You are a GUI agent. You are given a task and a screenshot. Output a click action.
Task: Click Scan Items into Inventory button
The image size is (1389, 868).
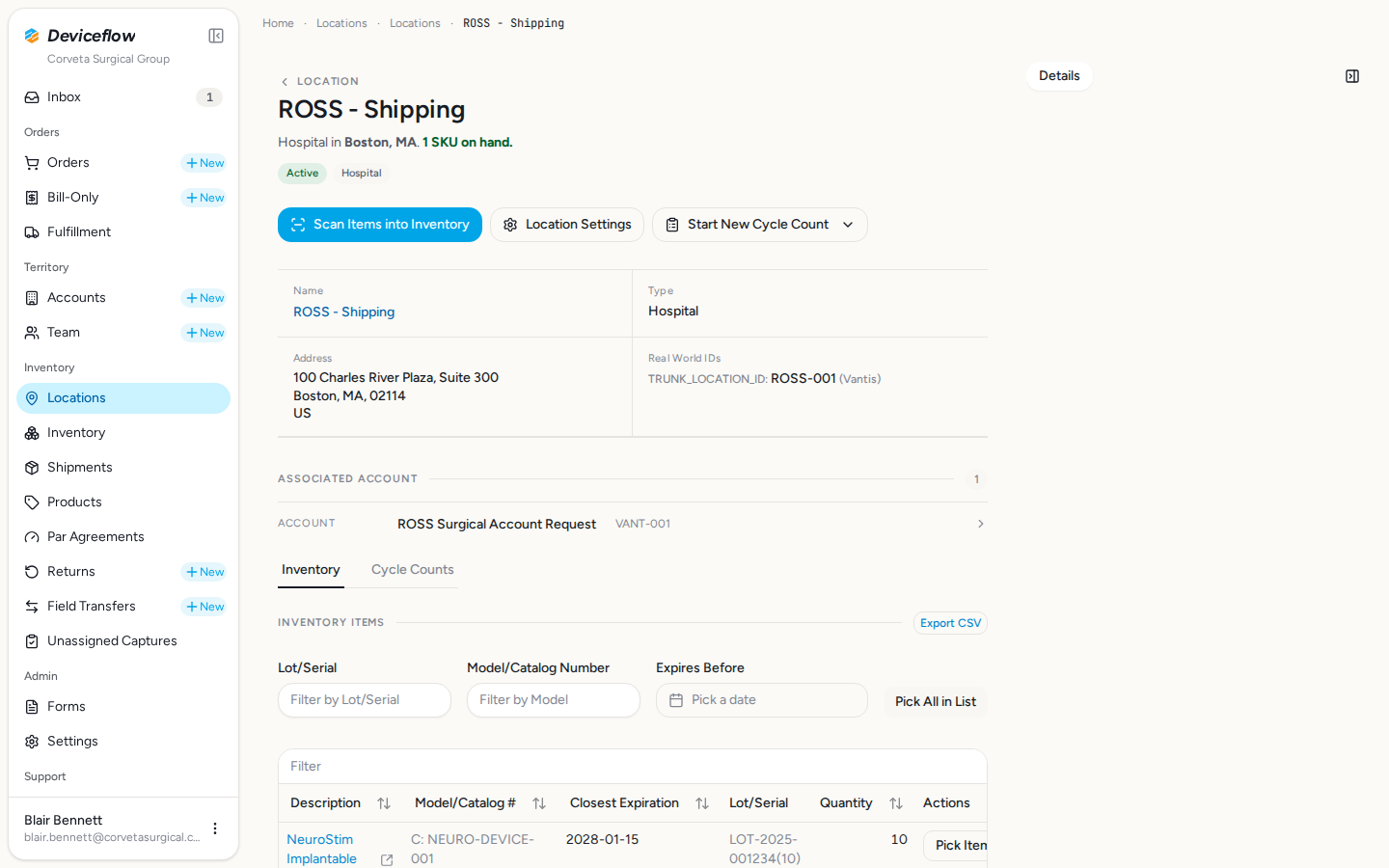point(380,225)
